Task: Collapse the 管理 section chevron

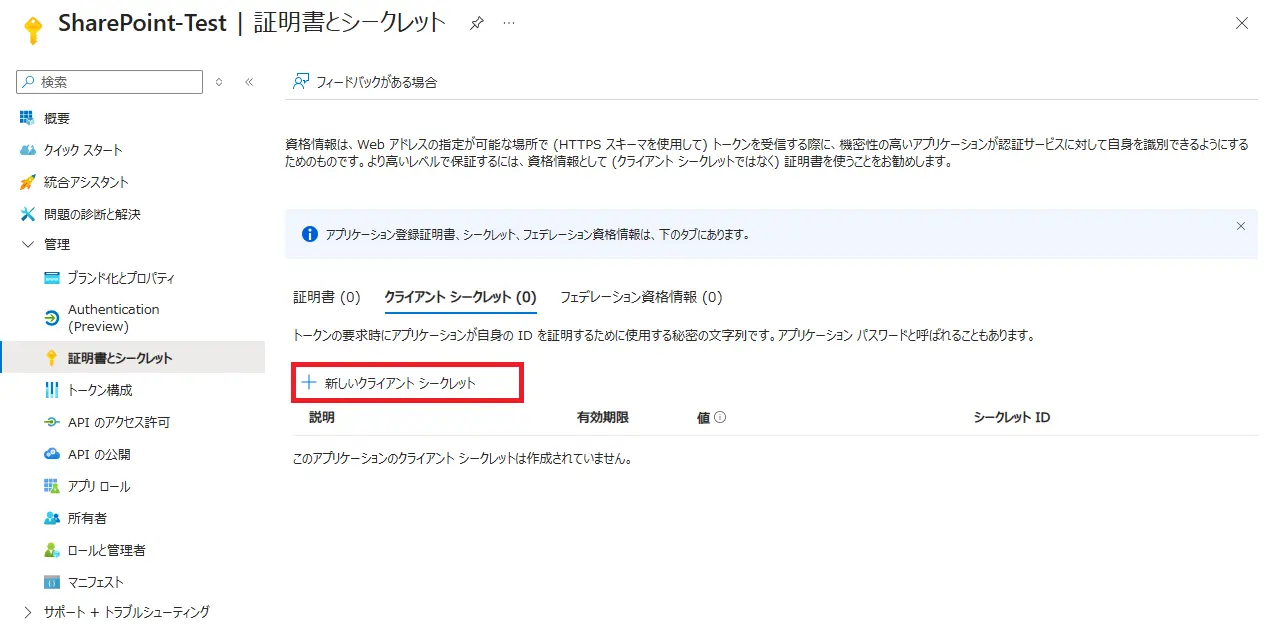Action: 27,244
